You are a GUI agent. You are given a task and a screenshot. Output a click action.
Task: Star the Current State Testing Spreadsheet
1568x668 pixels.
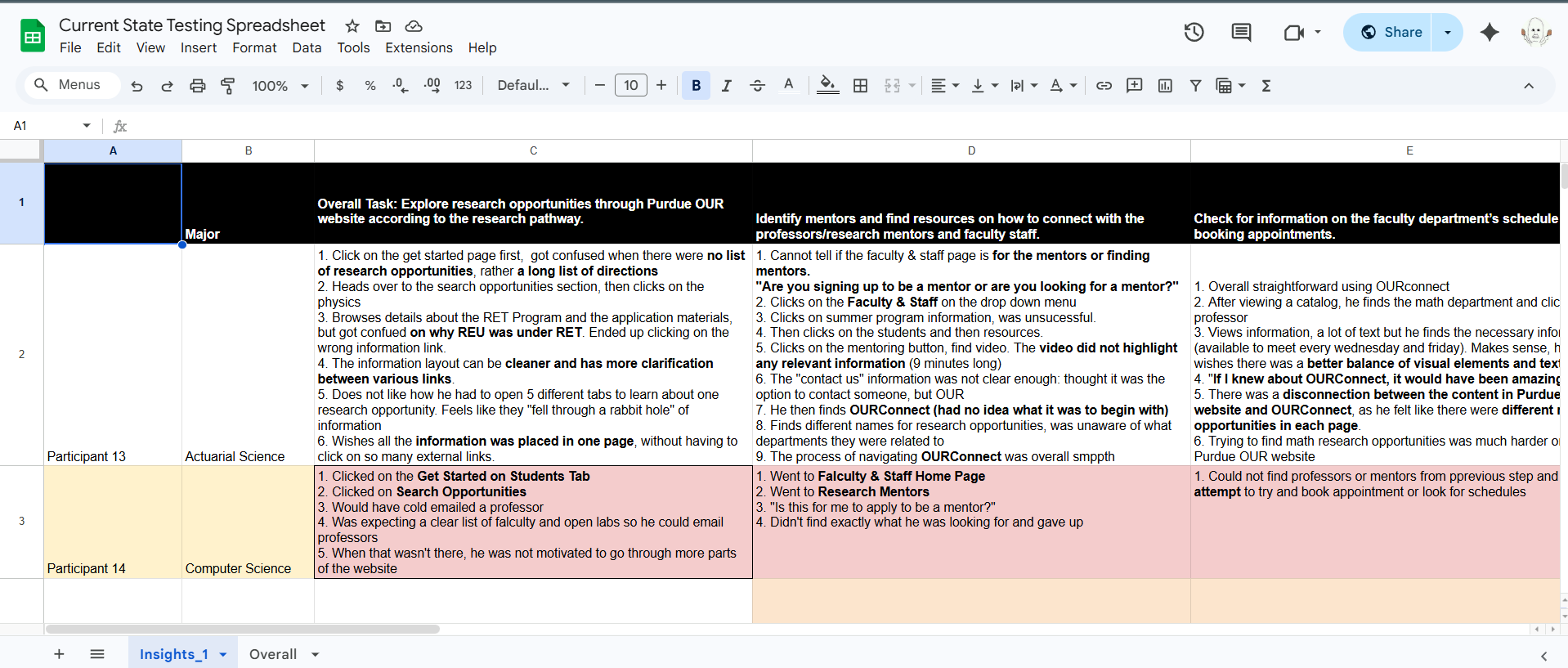click(x=352, y=26)
